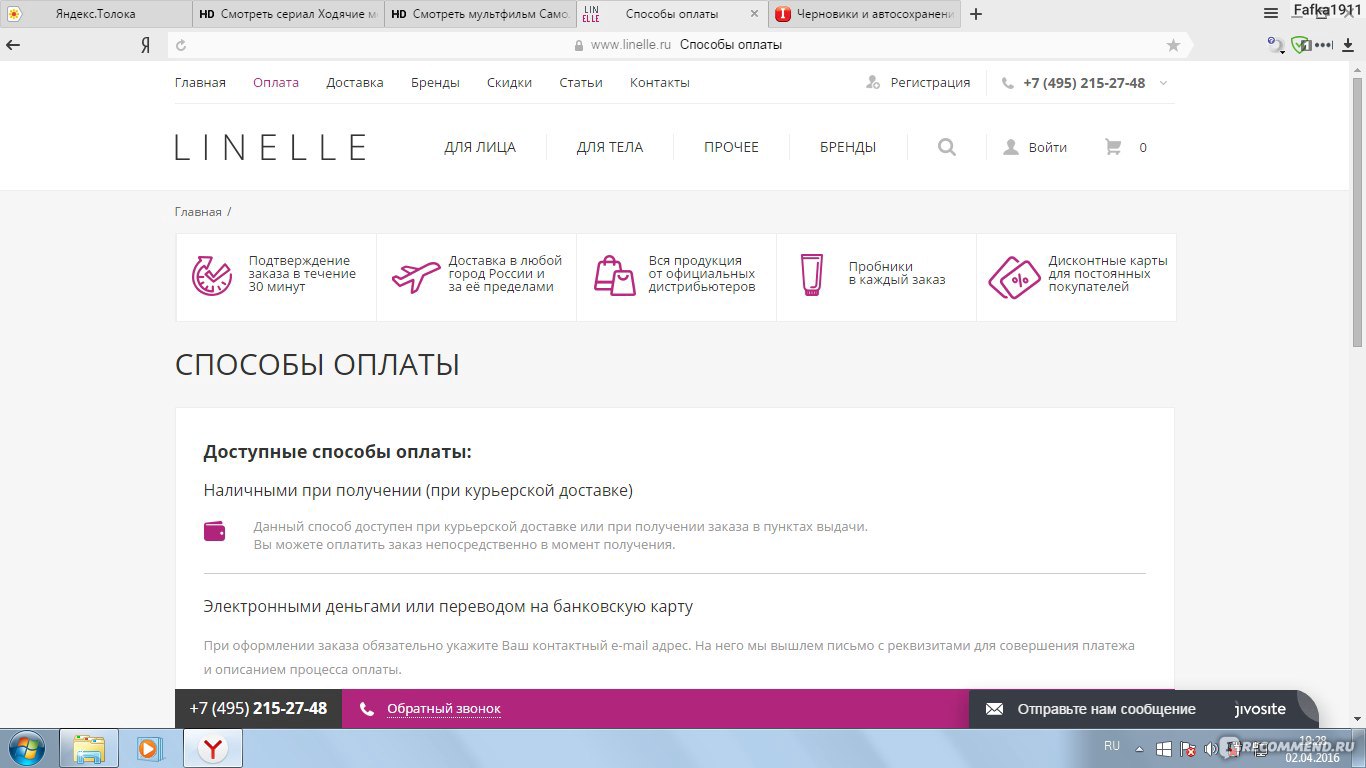Click the Наличными при получении heading
The image size is (1366, 768).
[x=418, y=491]
